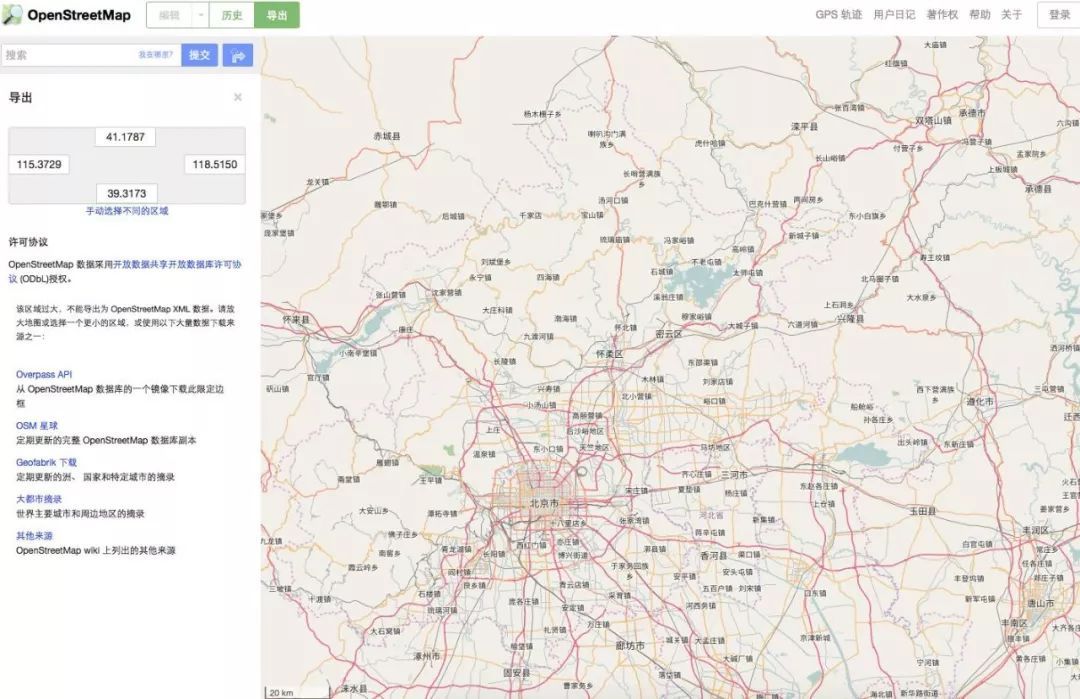Click the 滦平县 label on the map
Viewport: 1080px width, 699px height.
point(804,127)
